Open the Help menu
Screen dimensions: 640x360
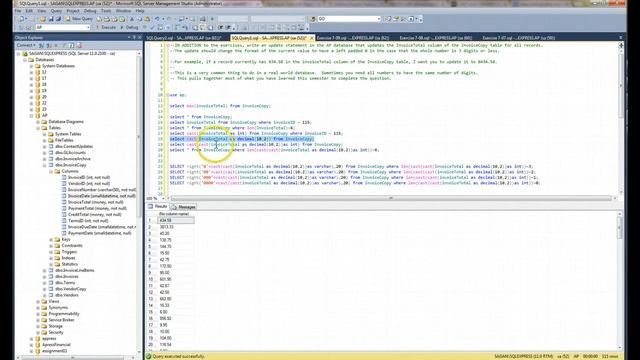(140, 11)
